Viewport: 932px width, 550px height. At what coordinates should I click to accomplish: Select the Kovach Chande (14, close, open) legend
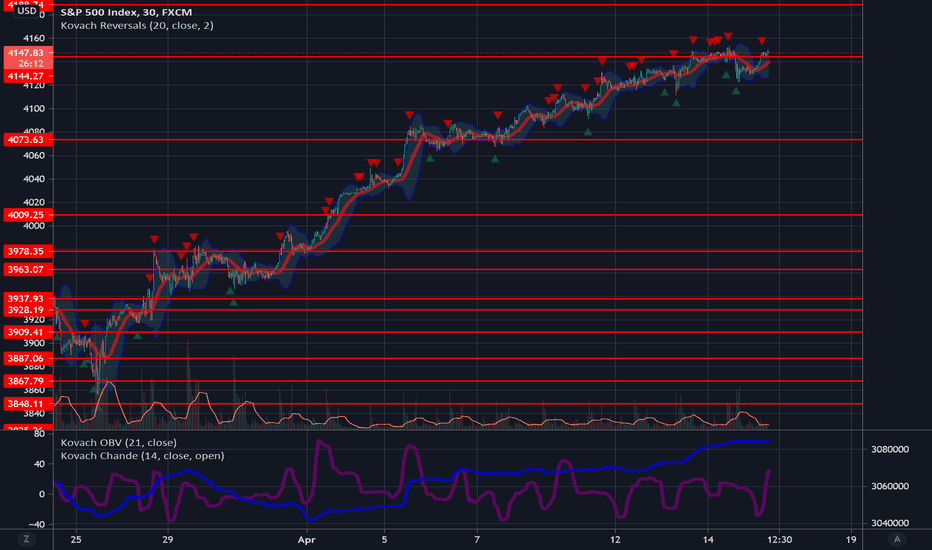[x=142, y=455]
